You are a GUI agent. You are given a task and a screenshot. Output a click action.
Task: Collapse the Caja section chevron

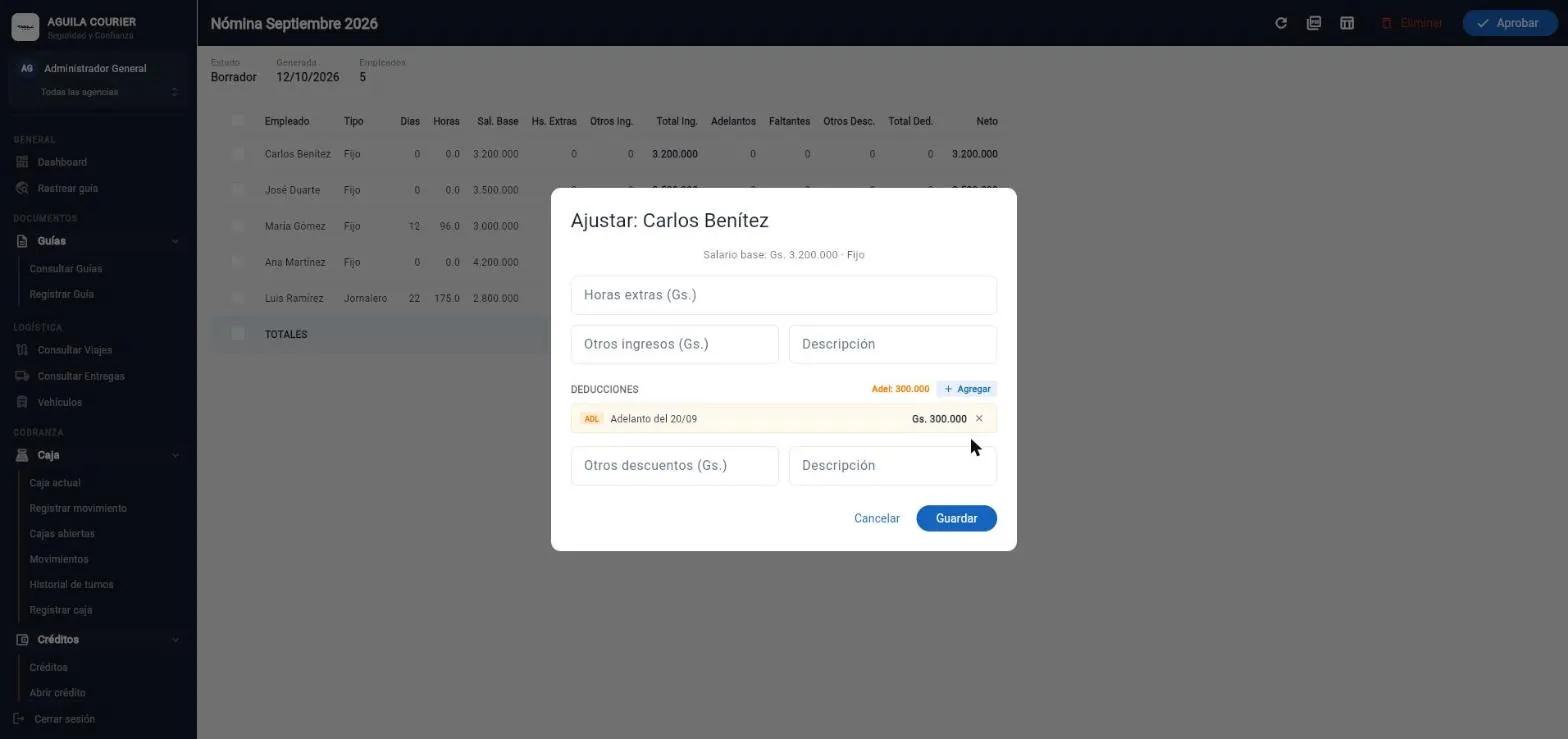click(175, 455)
